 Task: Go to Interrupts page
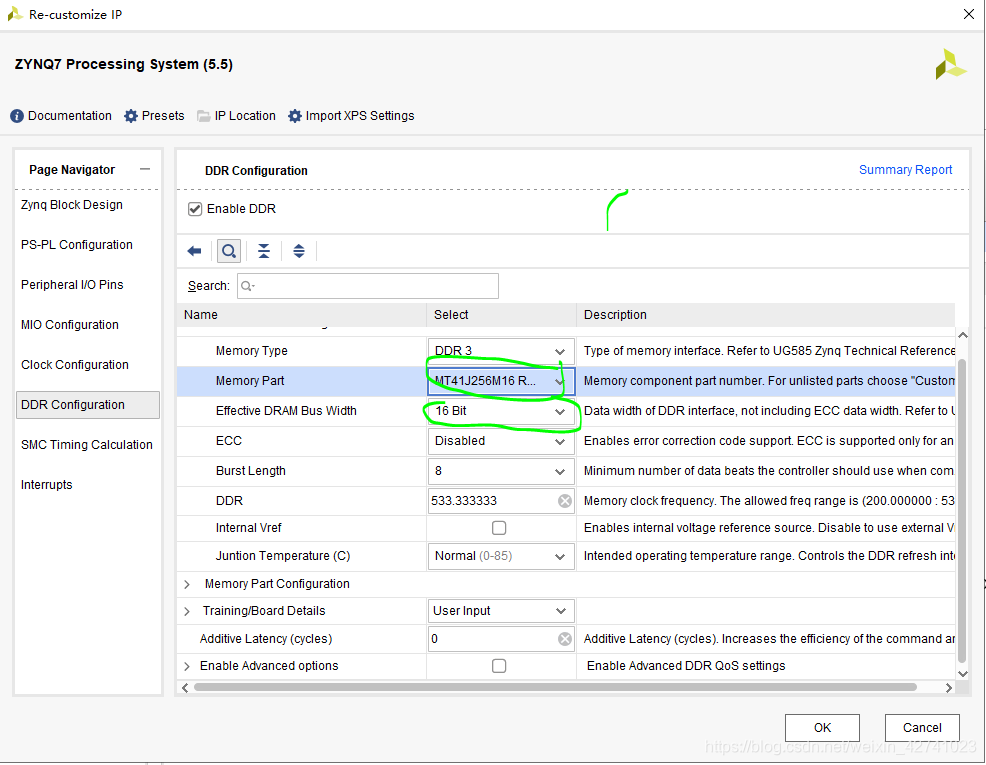point(47,485)
